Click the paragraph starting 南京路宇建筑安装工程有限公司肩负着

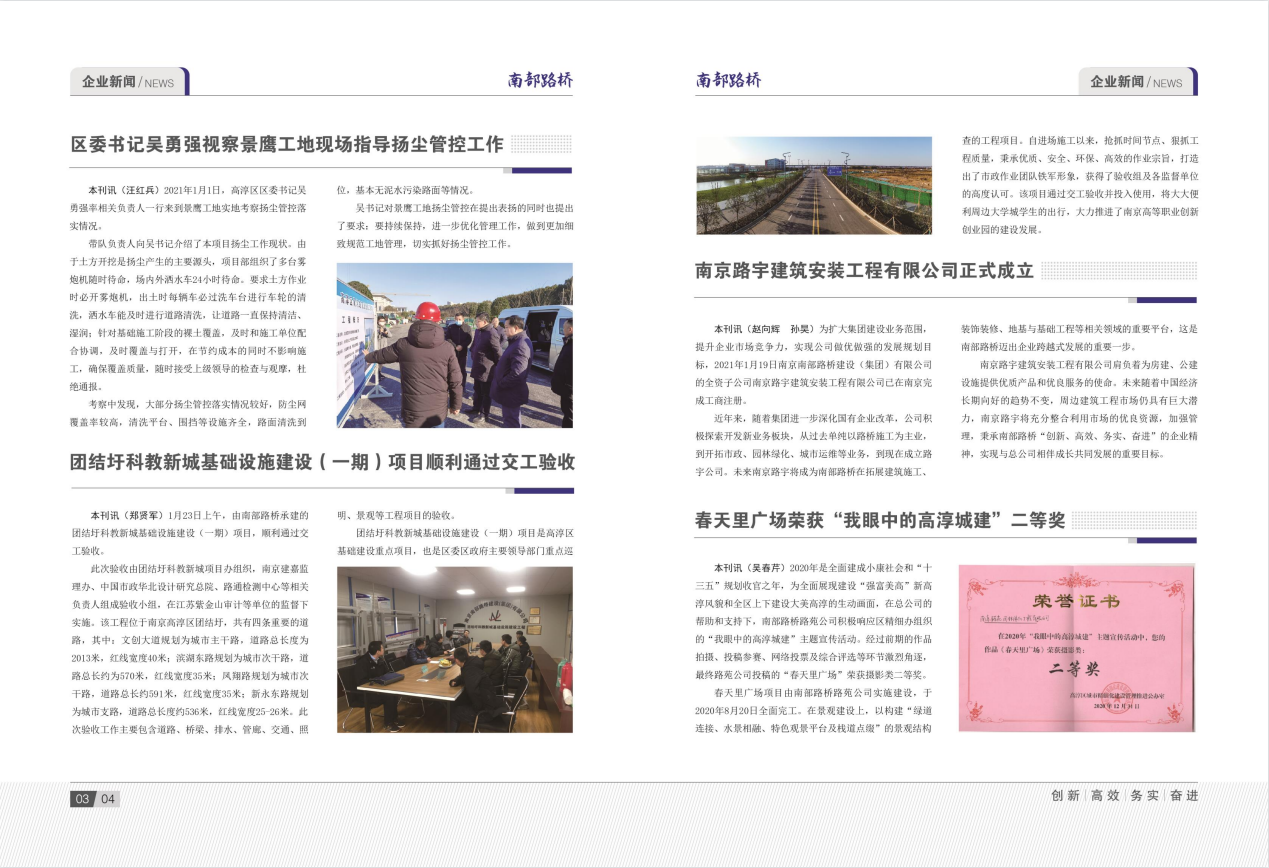click(x=1079, y=408)
